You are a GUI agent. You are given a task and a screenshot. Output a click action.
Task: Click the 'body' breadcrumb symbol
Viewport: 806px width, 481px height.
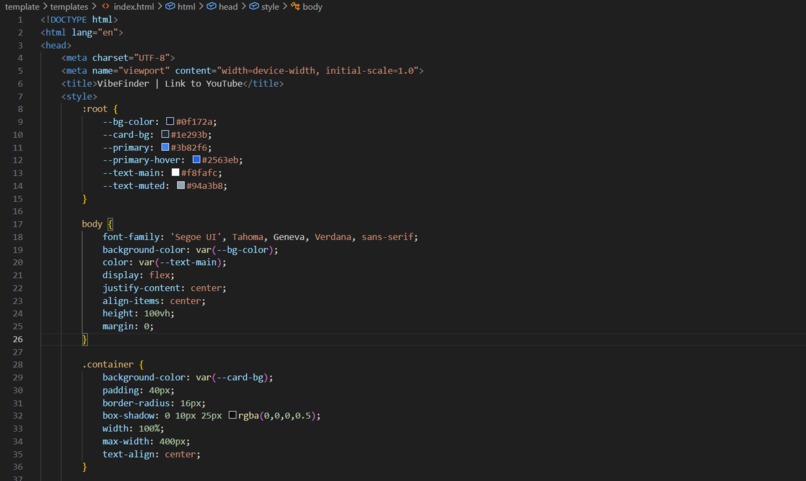click(312, 7)
